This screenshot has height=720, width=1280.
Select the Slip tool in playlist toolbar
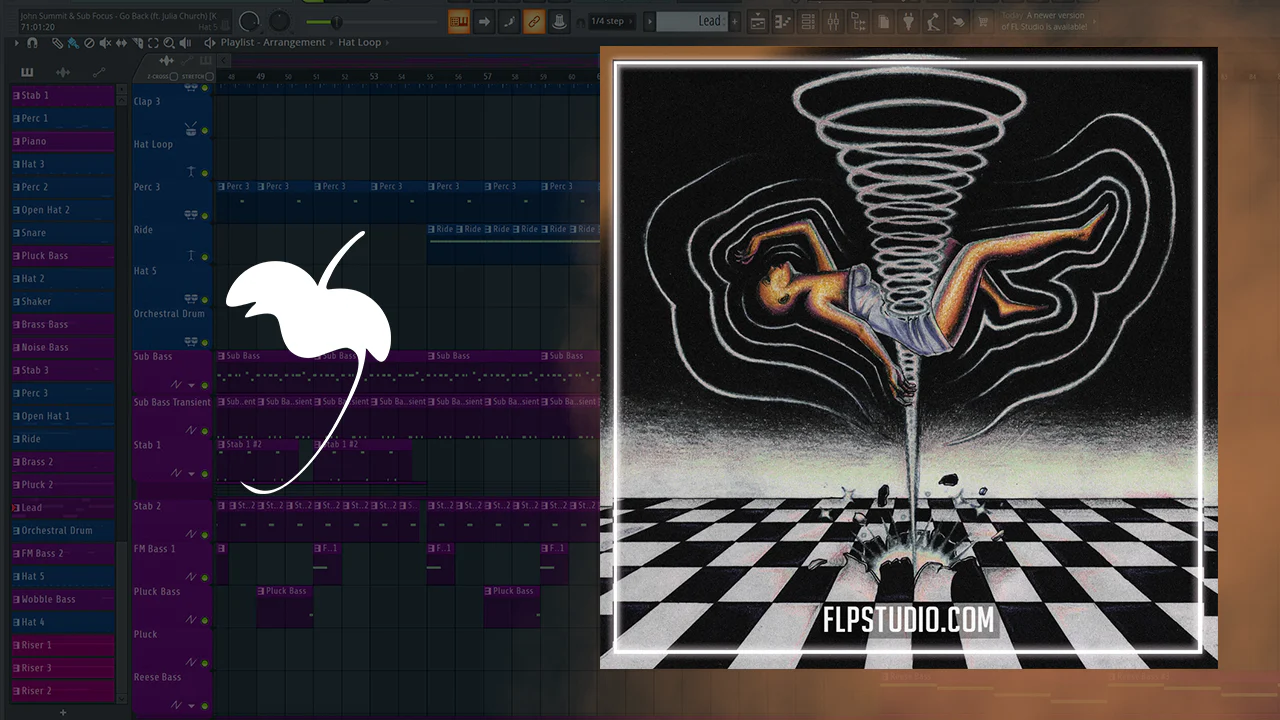point(121,43)
